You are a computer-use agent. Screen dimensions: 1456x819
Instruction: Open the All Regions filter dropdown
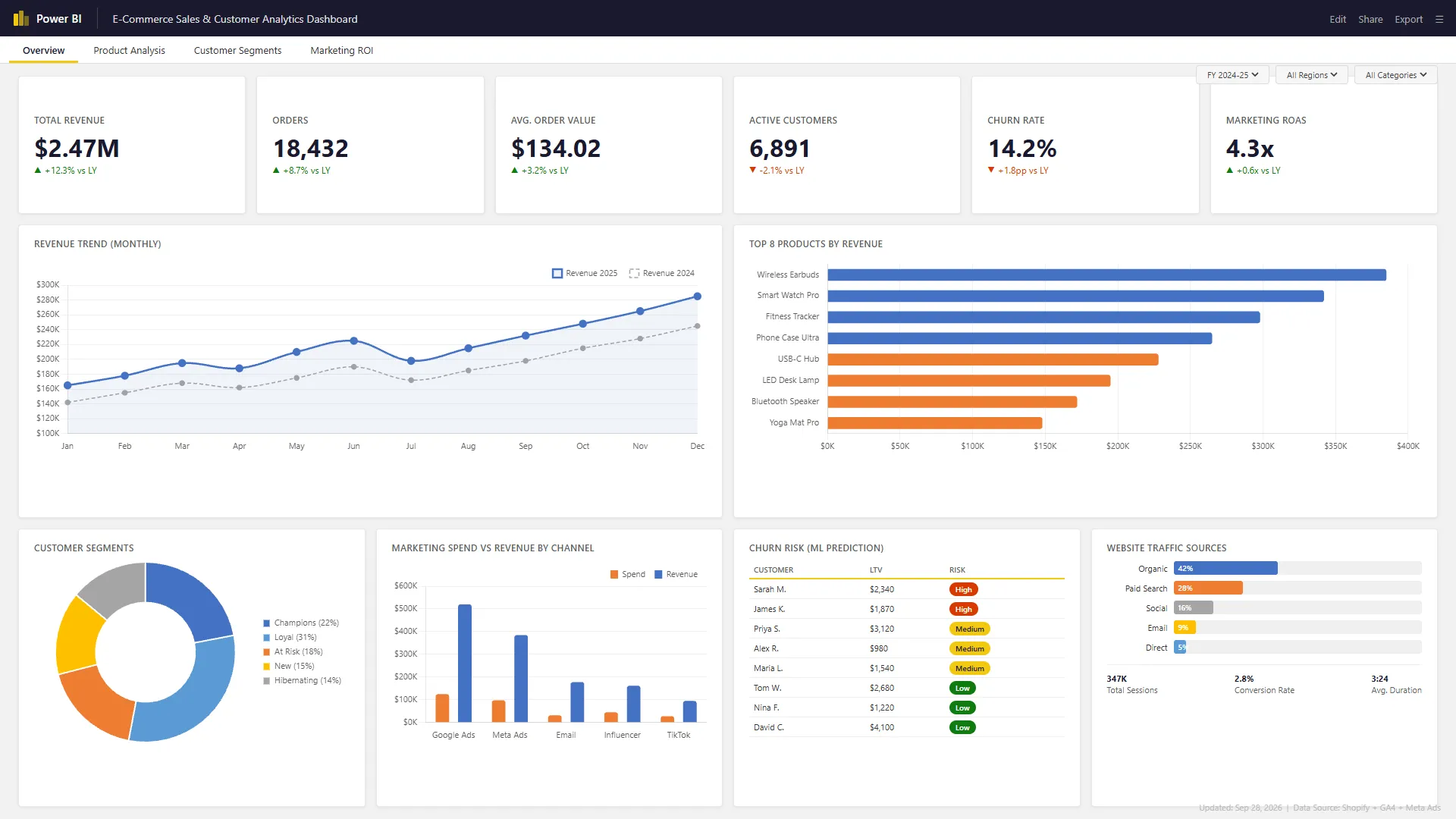tap(1312, 75)
